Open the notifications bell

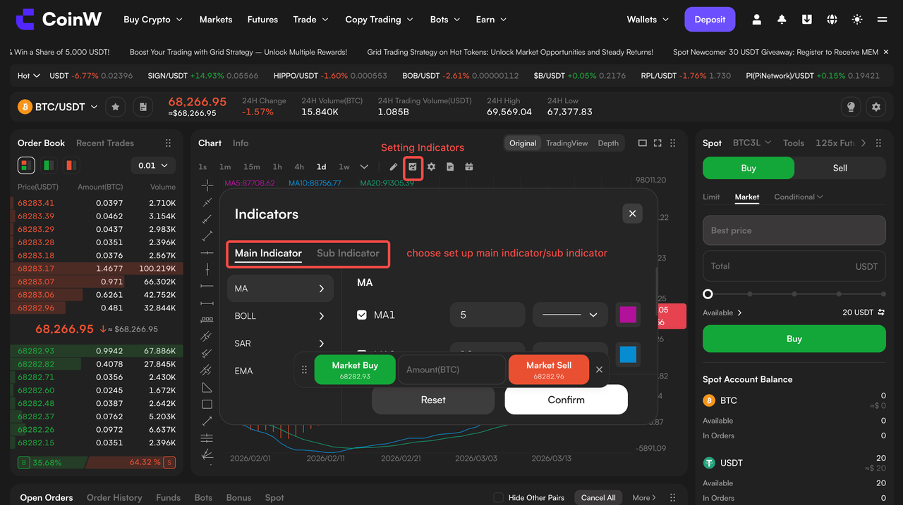(782, 20)
